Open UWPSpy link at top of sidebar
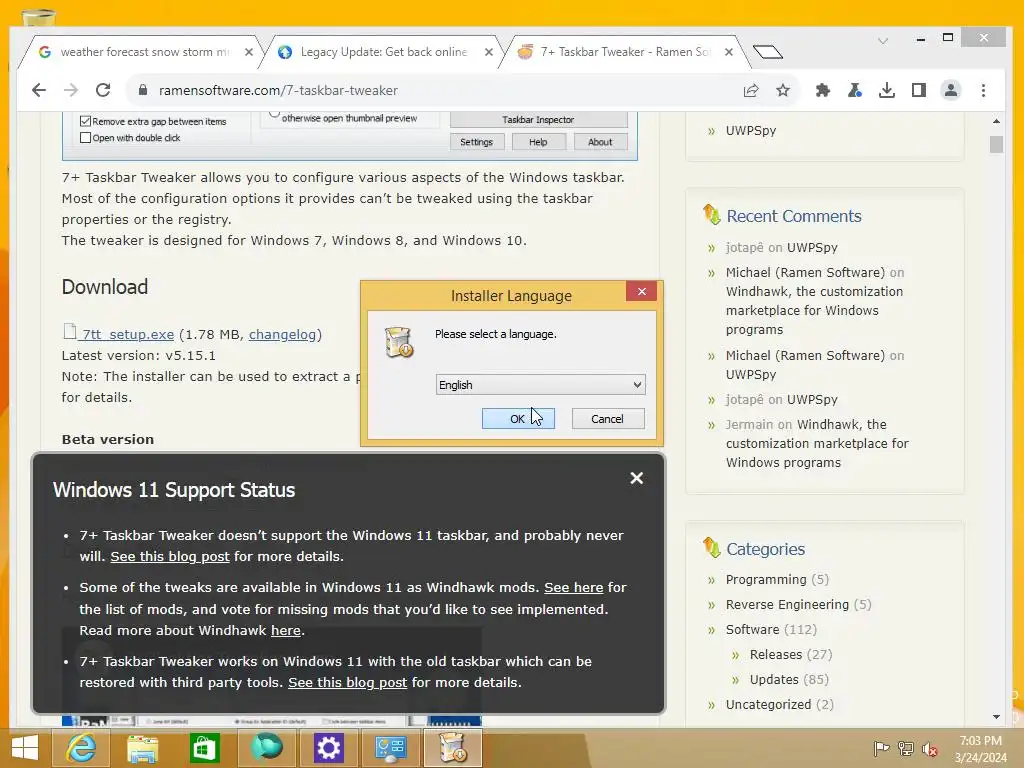 click(x=751, y=130)
